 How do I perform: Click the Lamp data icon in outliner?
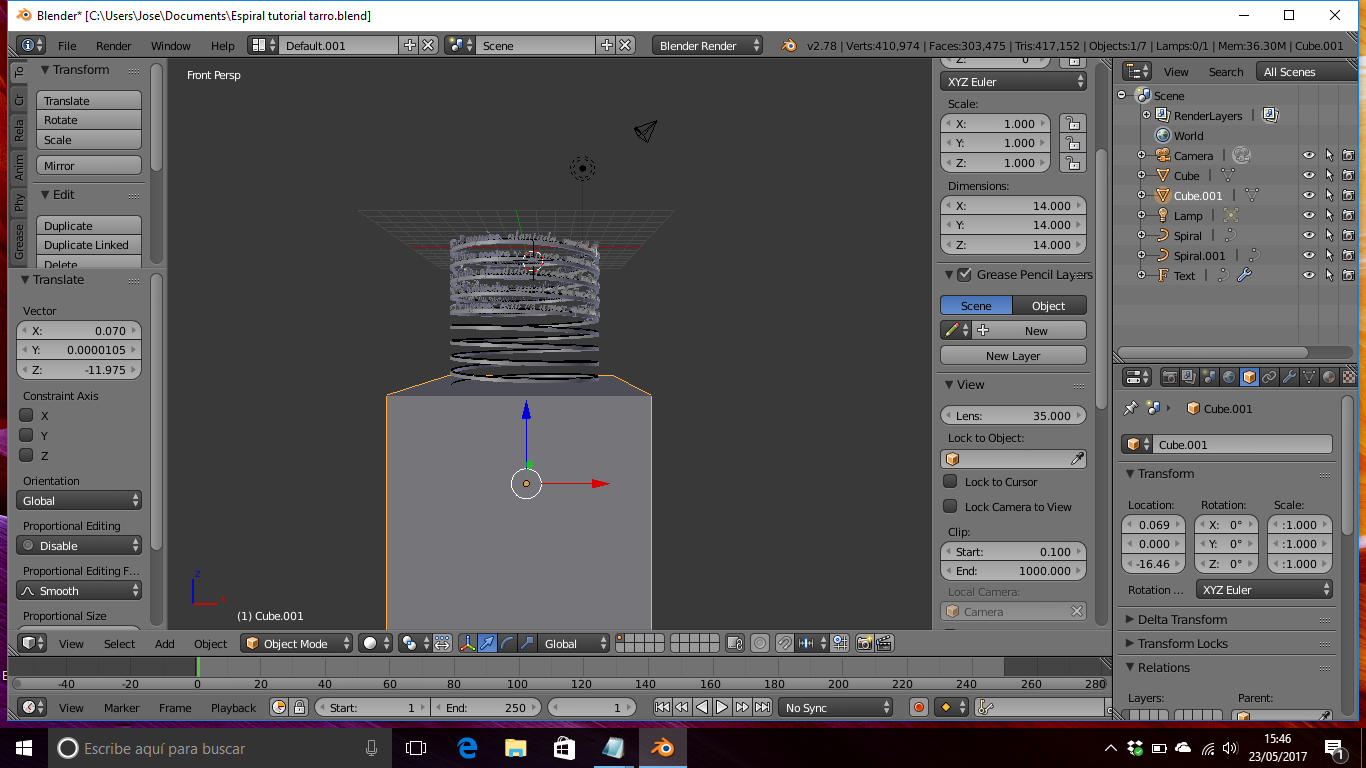point(1231,215)
